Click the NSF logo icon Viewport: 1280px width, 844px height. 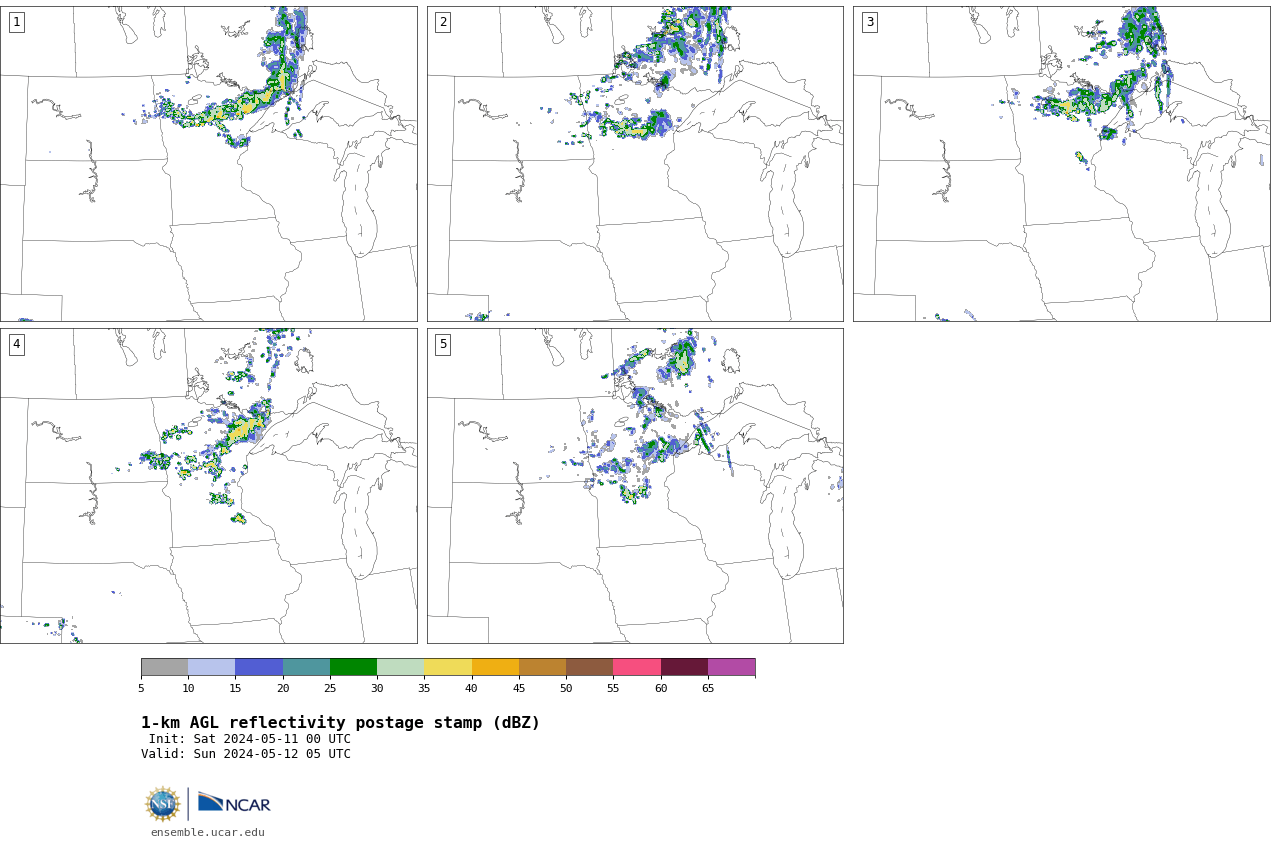click(x=163, y=804)
